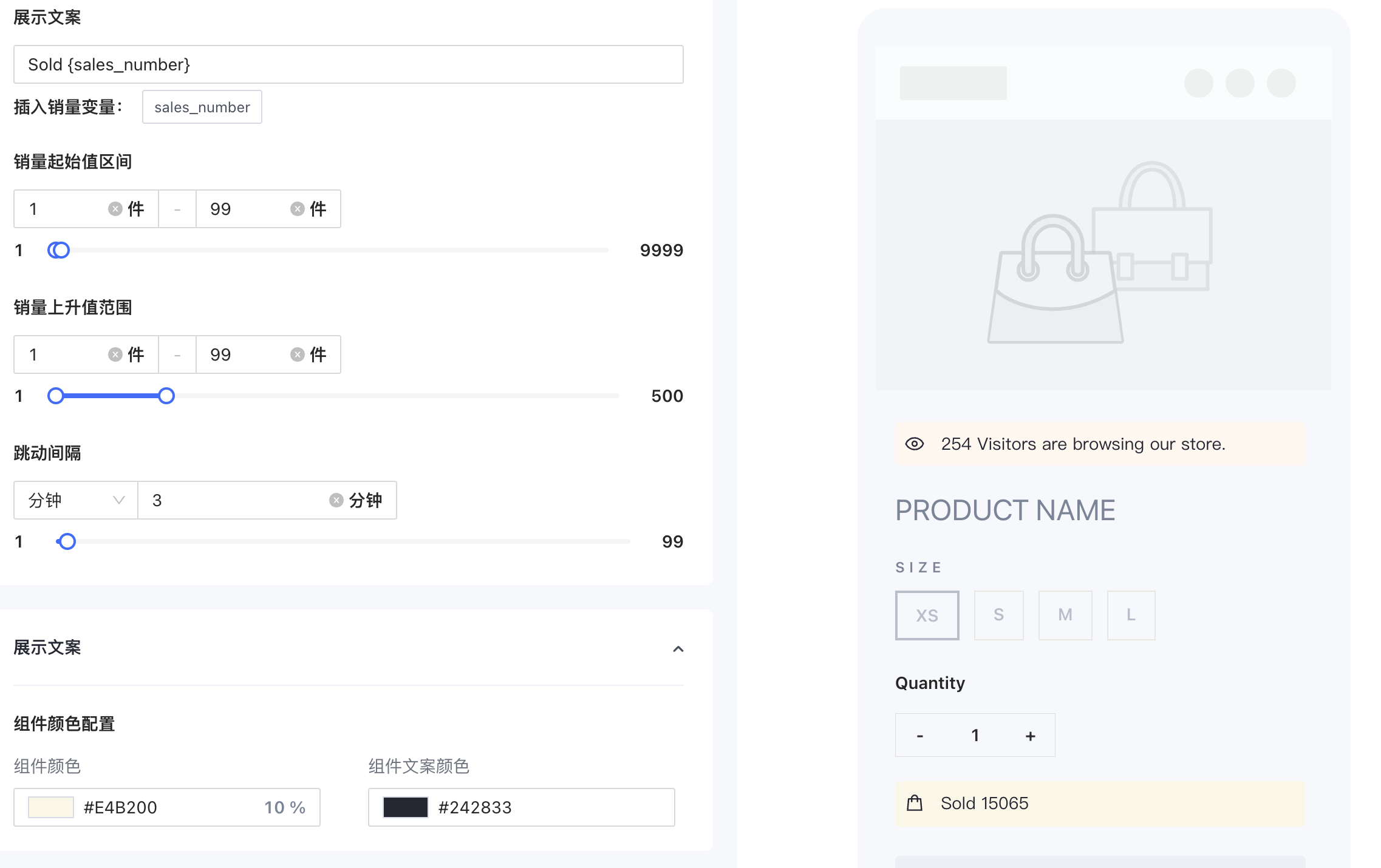Decrease quantity with the minus button
Image resolution: width=1381 pixels, height=868 pixels.
[x=920, y=736]
